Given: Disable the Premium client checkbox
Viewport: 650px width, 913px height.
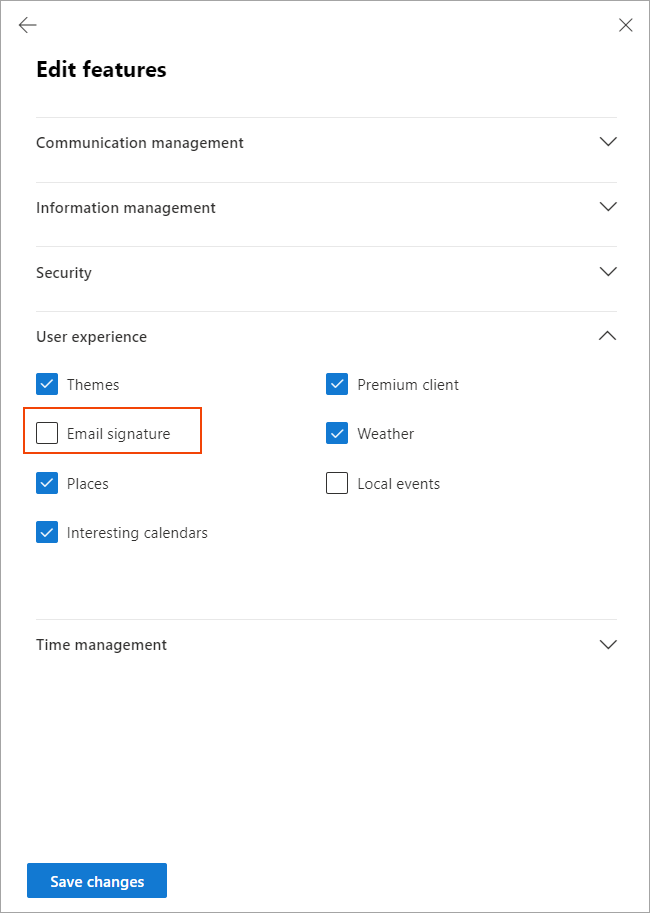Looking at the screenshot, I should [x=337, y=384].
